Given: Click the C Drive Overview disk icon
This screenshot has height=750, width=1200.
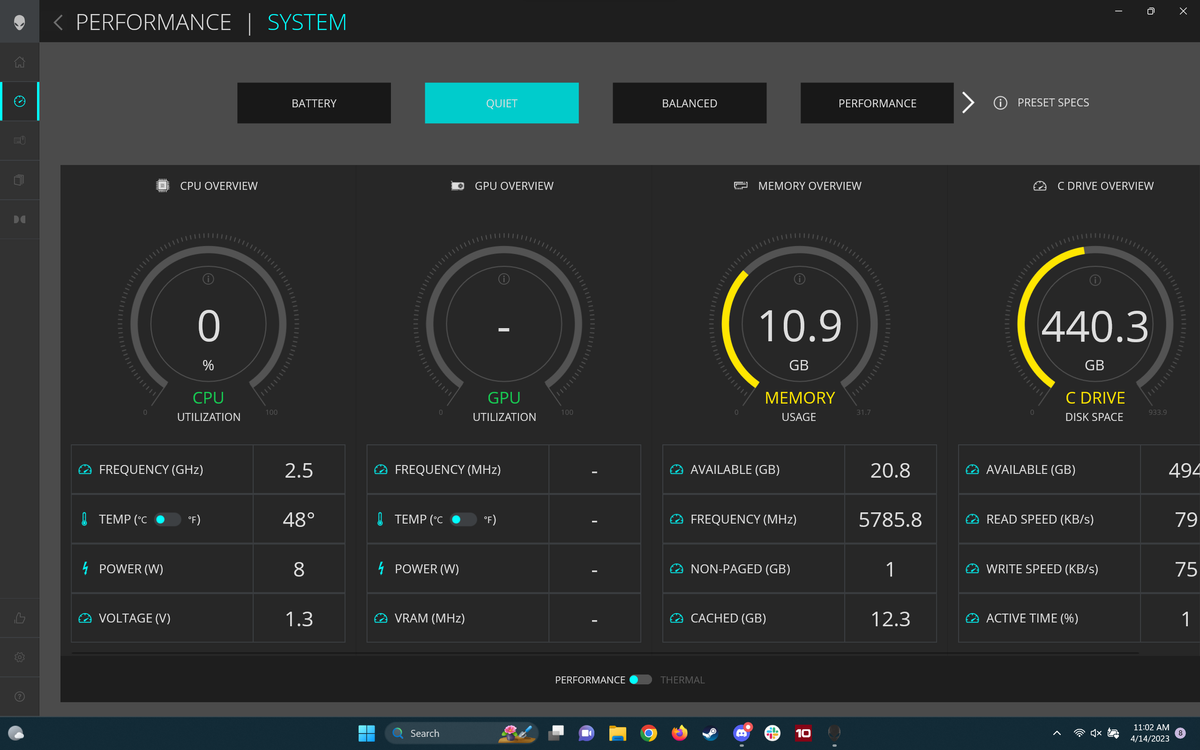Looking at the screenshot, I should [x=1040, y=186].
